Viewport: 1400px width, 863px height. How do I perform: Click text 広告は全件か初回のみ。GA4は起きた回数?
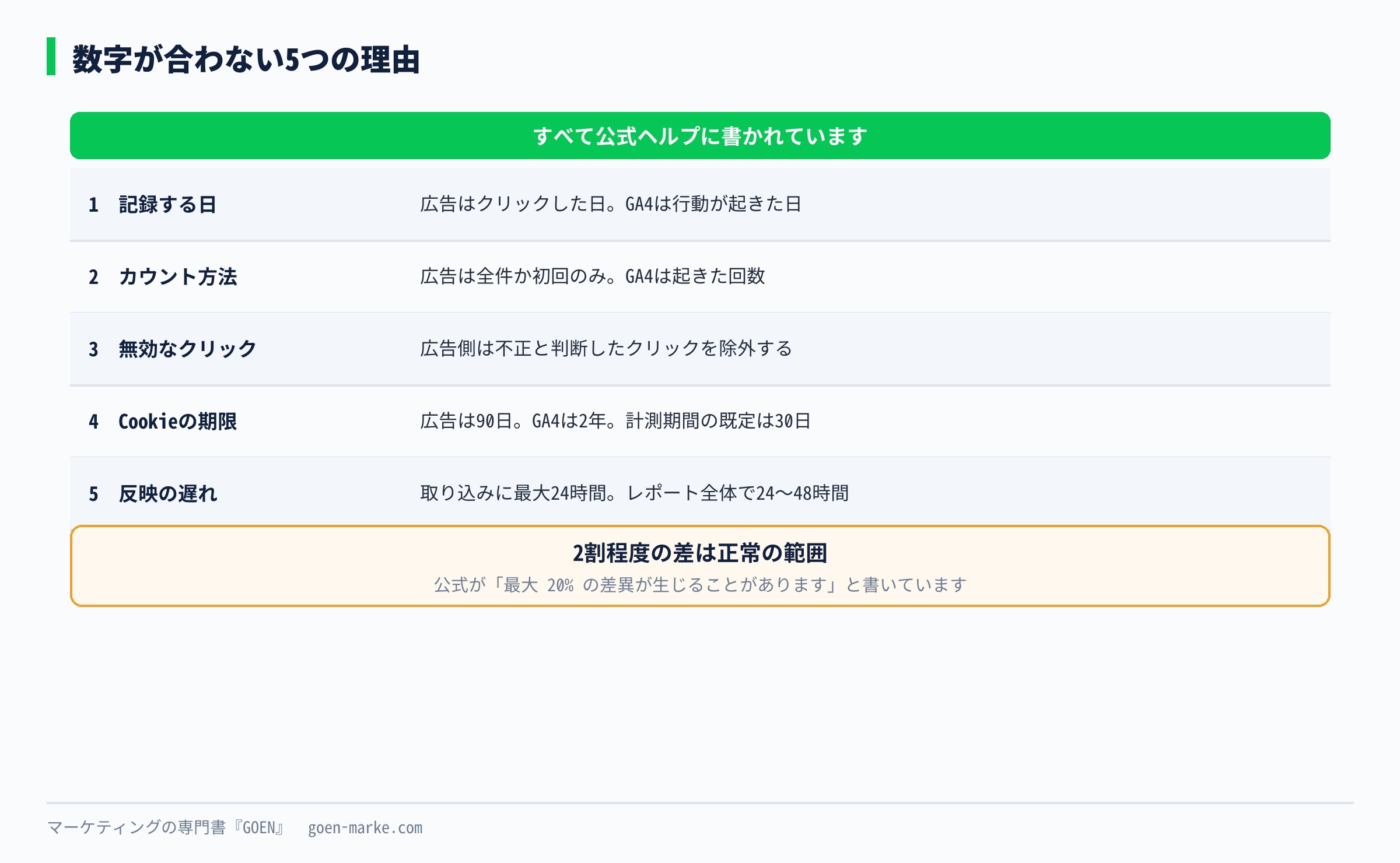point(592,276)
